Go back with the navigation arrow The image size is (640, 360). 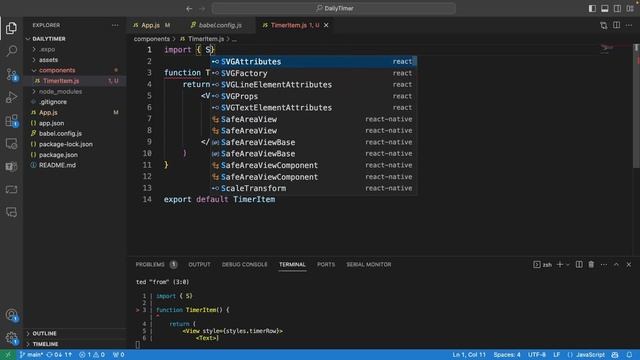189,9
